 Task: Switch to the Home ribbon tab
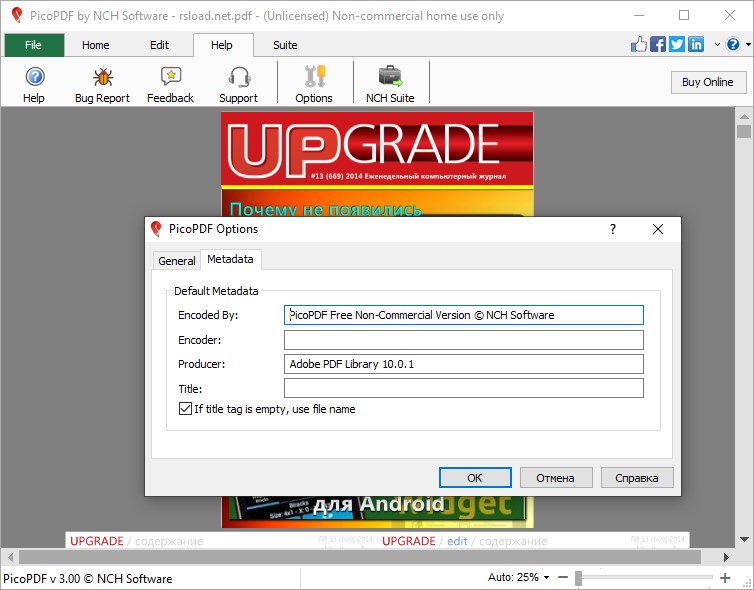[96, 45]
